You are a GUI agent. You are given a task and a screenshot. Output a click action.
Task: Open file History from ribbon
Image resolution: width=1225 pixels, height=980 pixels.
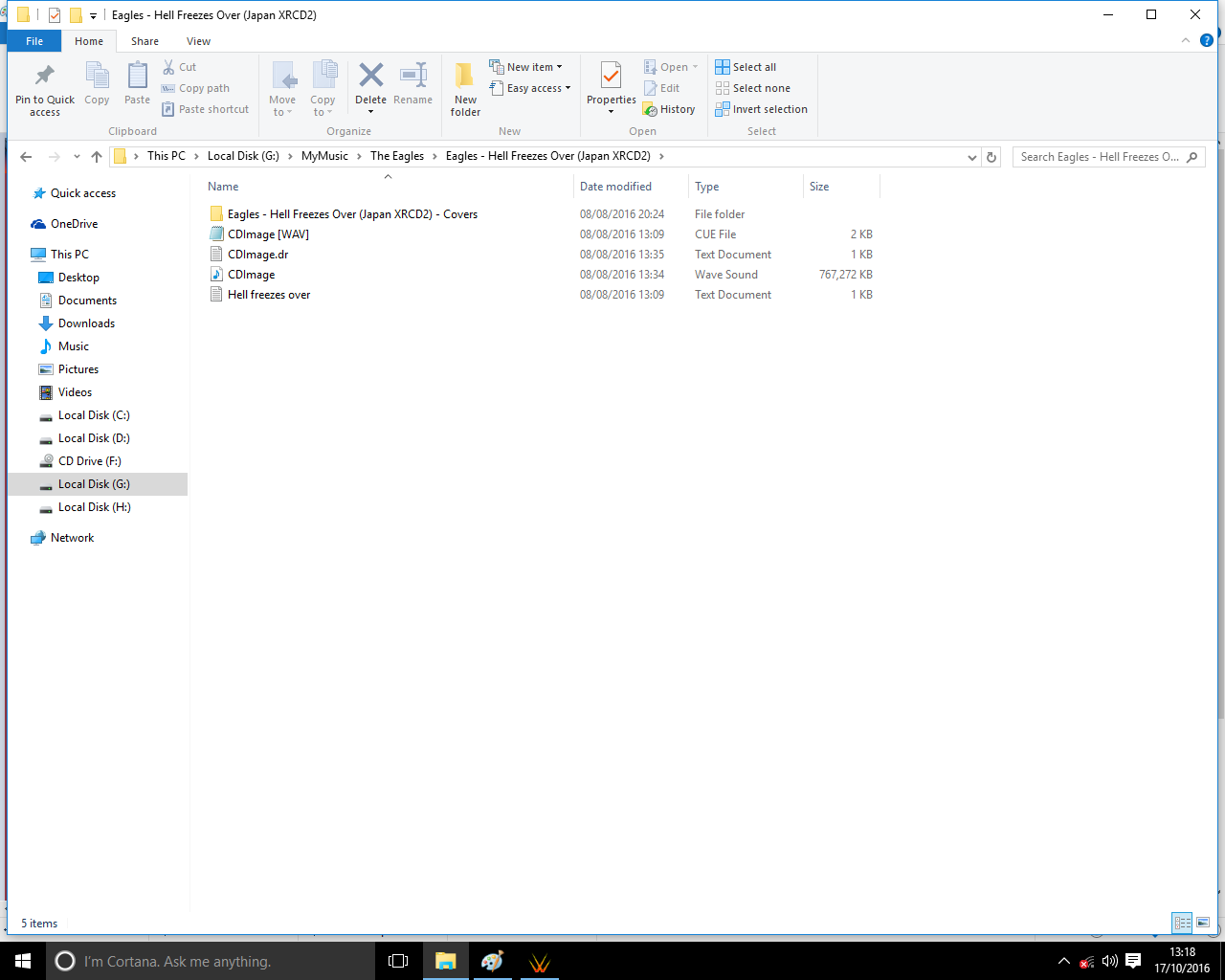point(669,109)
